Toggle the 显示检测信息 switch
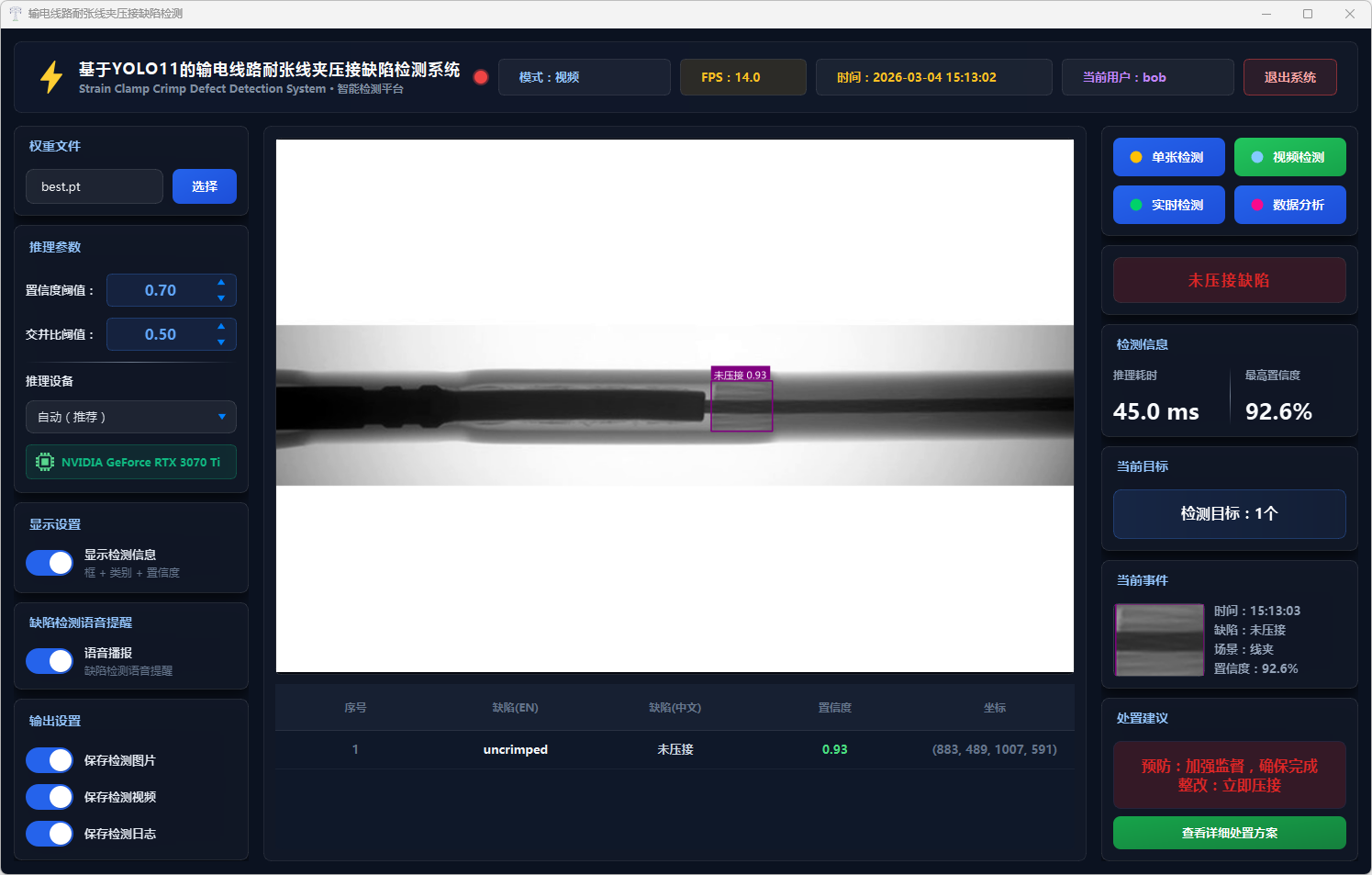Viewport: 1372px width, 875px height. pyautogui.click(x=50, y=563)
